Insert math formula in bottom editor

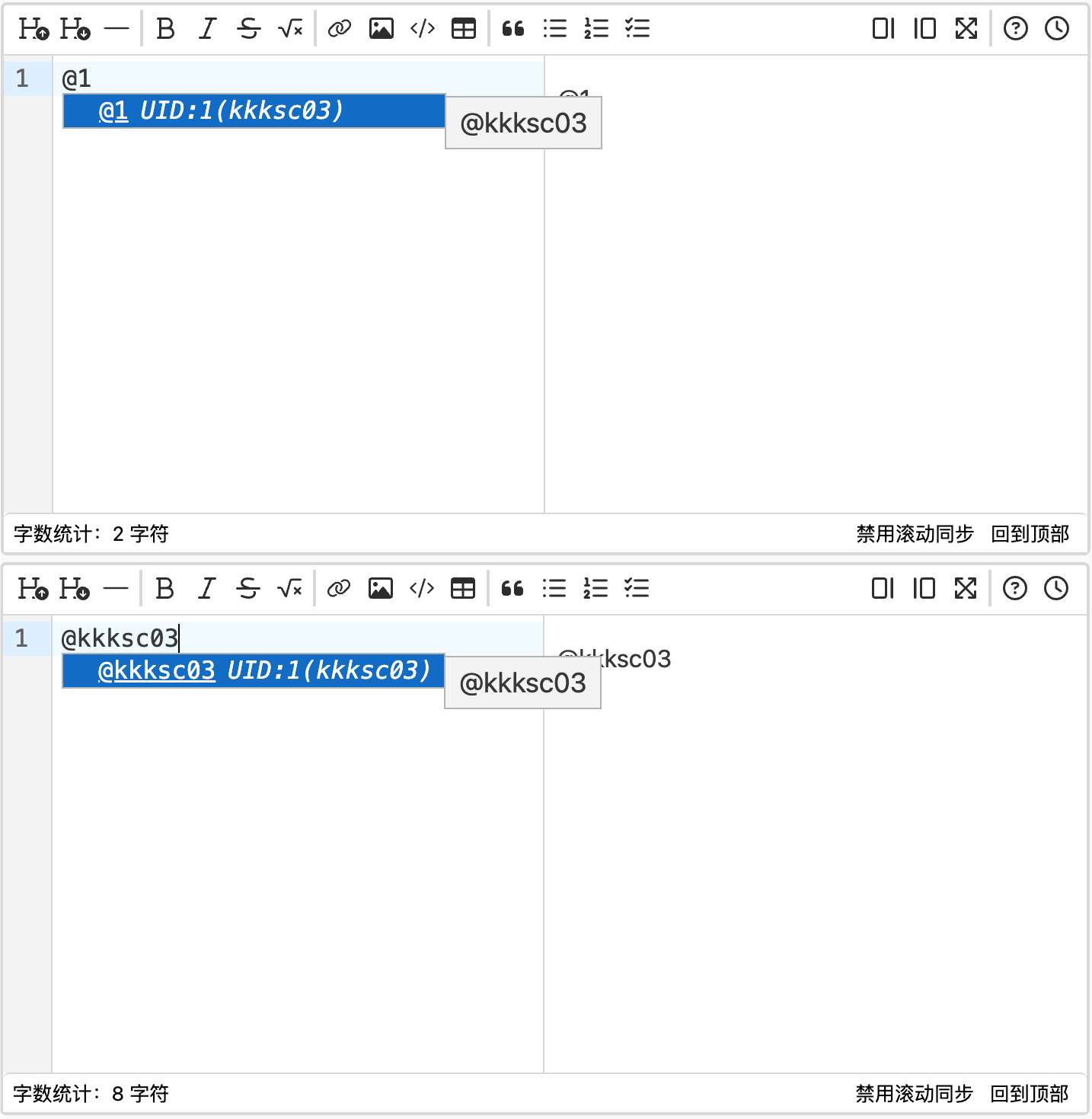coord(289,589)
